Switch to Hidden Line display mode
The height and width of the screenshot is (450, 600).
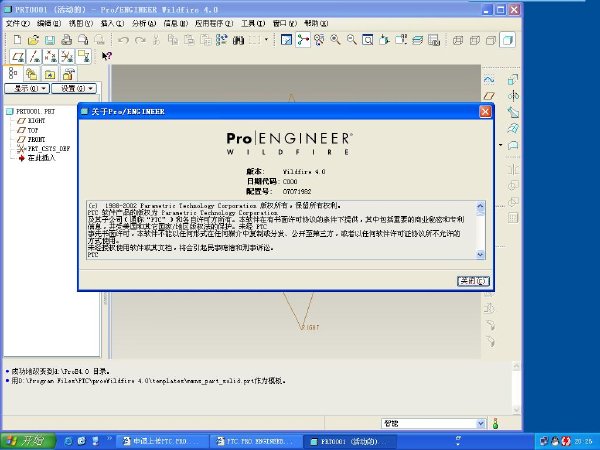click(474, 40)
